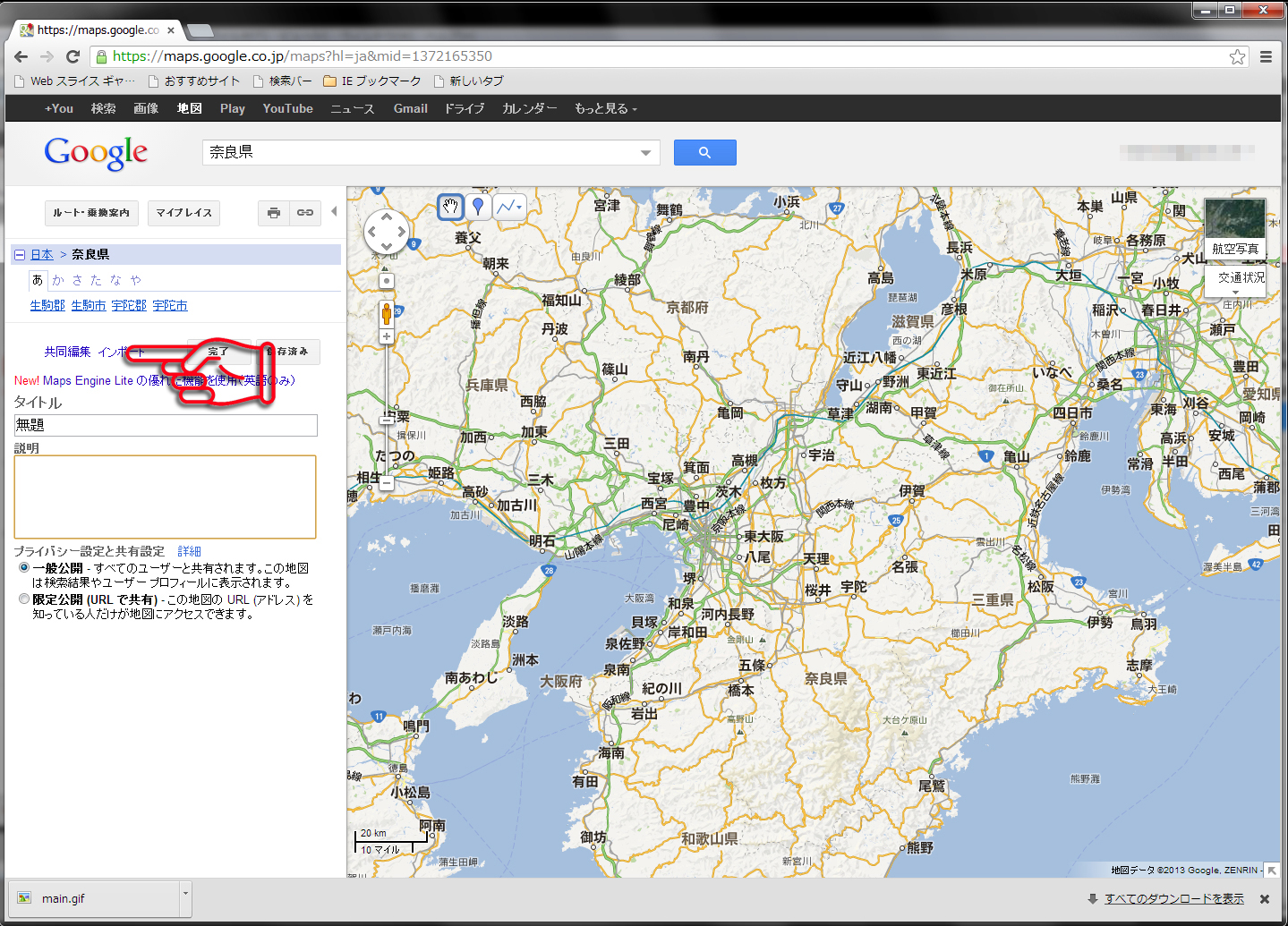
Task: Open the IE ブックマーク bookmarks folder
Action: [x=372, y=81]
